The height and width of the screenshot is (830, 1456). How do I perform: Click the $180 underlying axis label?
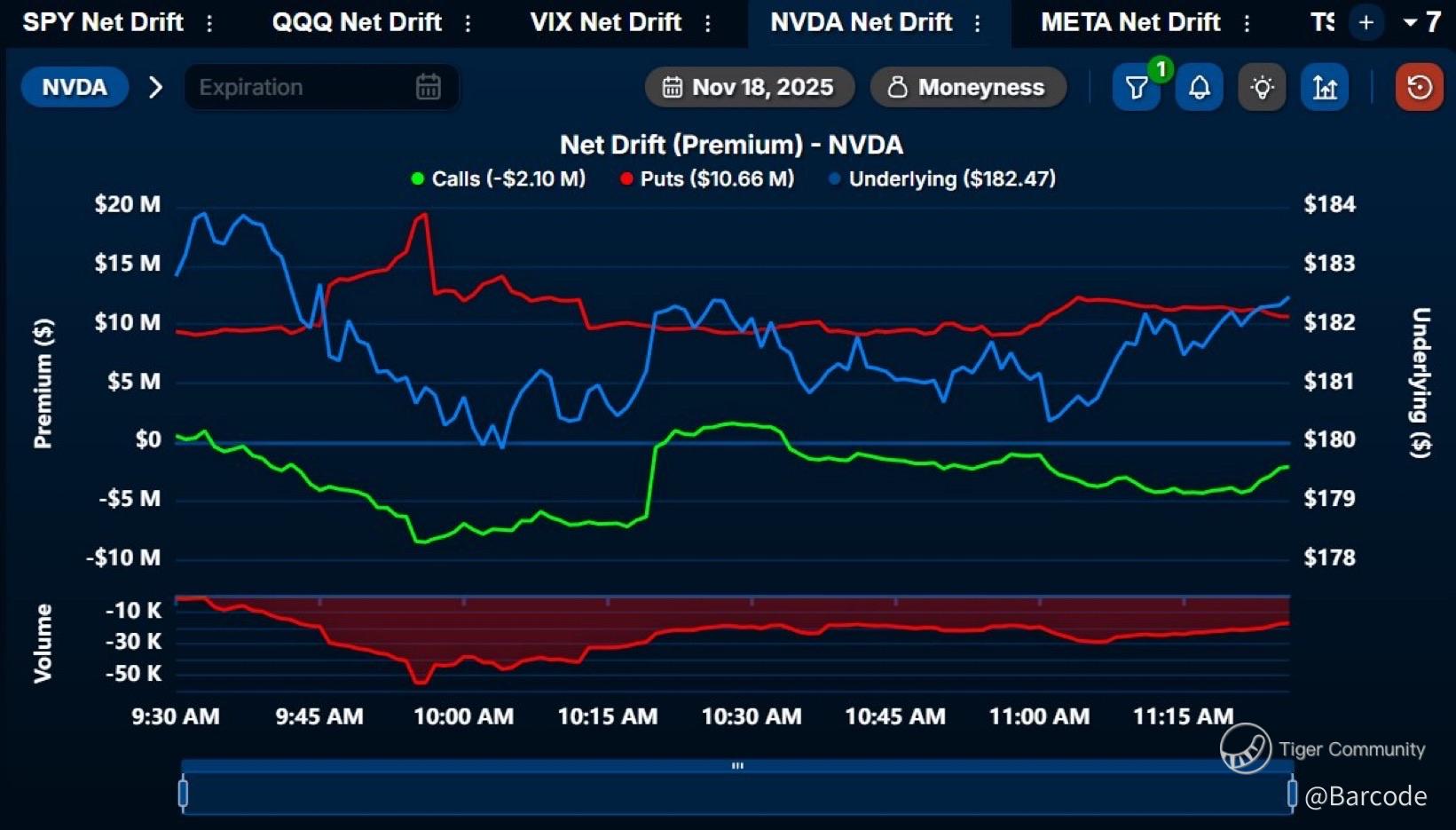pyautogui.click(x=1330, y=439)
